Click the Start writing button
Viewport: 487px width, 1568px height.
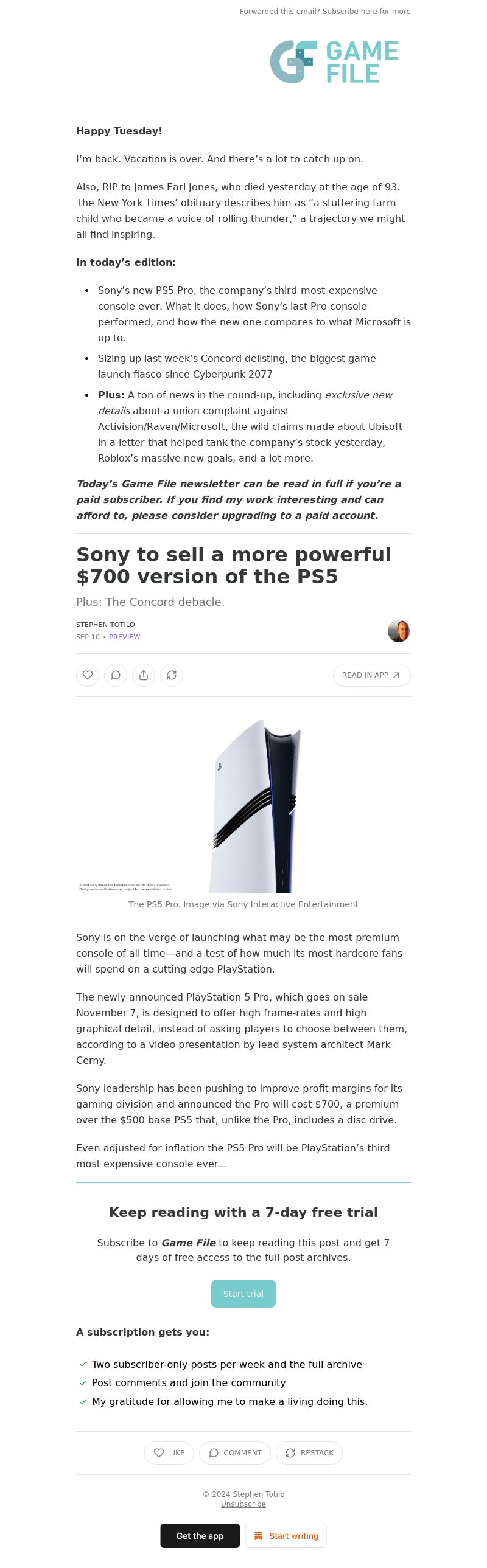pyautogui.click(x=286, y=1536)
